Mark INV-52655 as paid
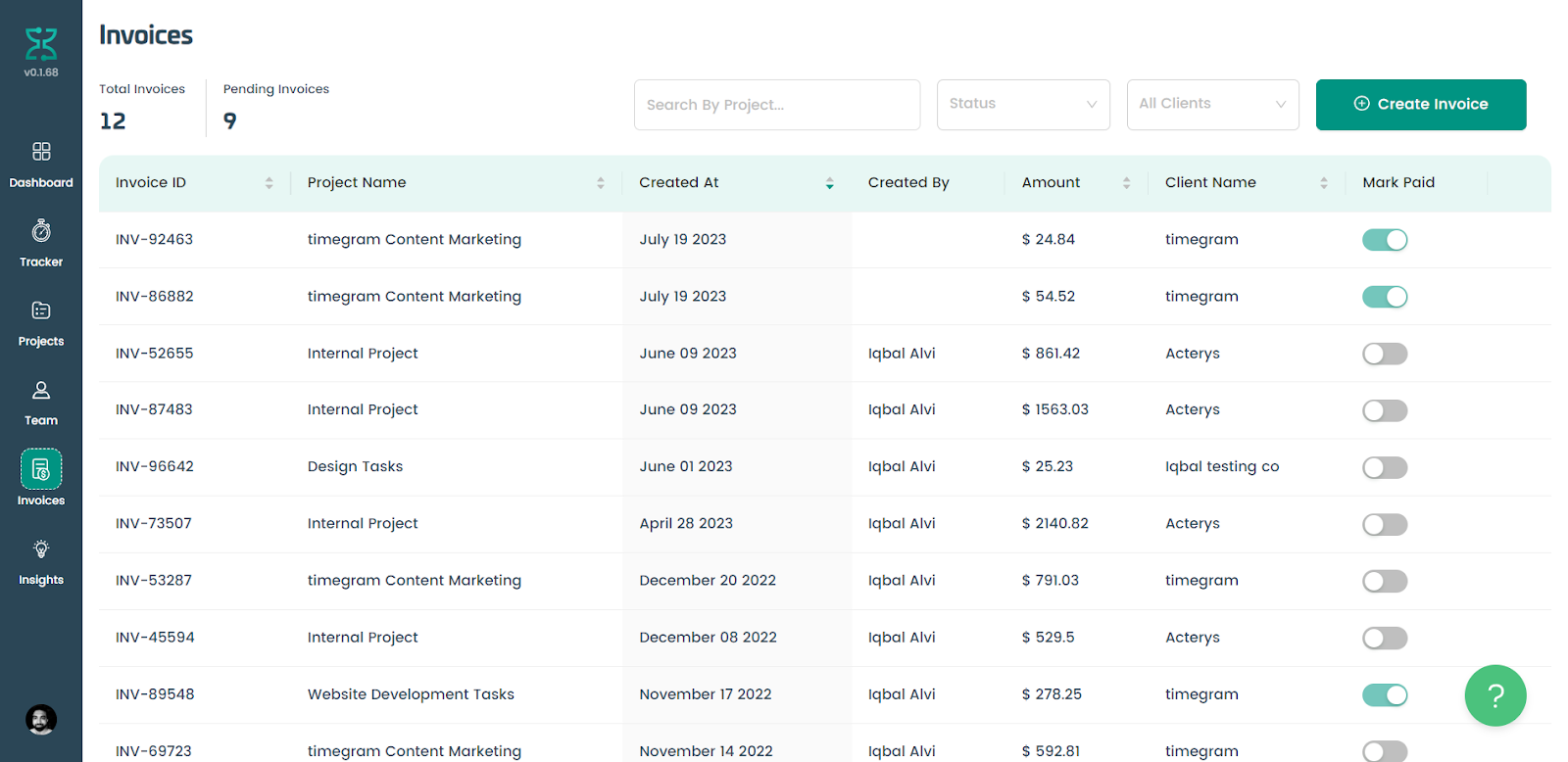Screen dimensions: 1568x762 pos(1385,354)
